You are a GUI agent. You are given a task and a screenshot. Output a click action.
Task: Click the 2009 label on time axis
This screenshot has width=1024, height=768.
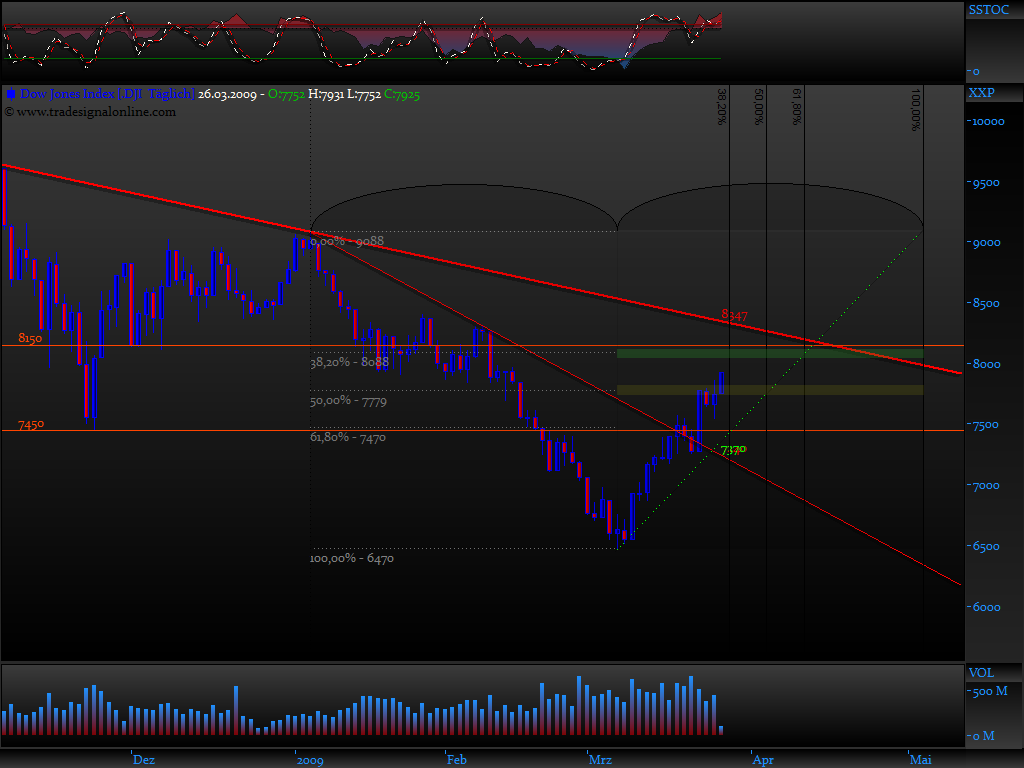click(x=310, y=760)
